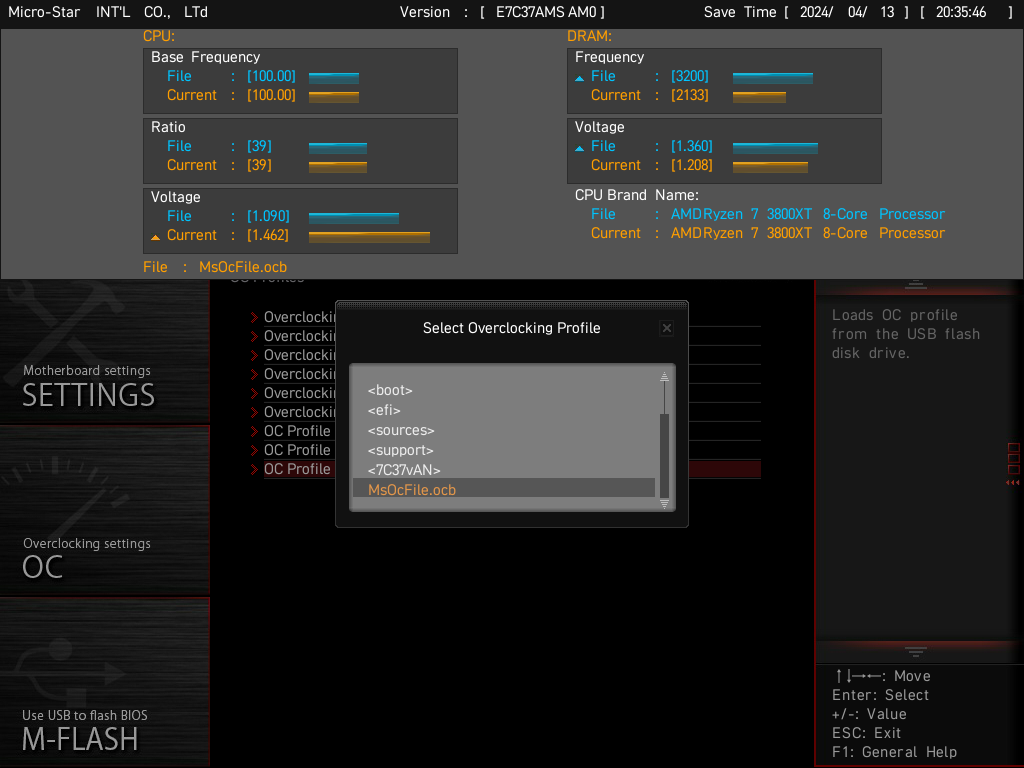Click CPU Base Frequency File value [100.00]
This screenshot has width=1024, height=768.
[271, 76]
